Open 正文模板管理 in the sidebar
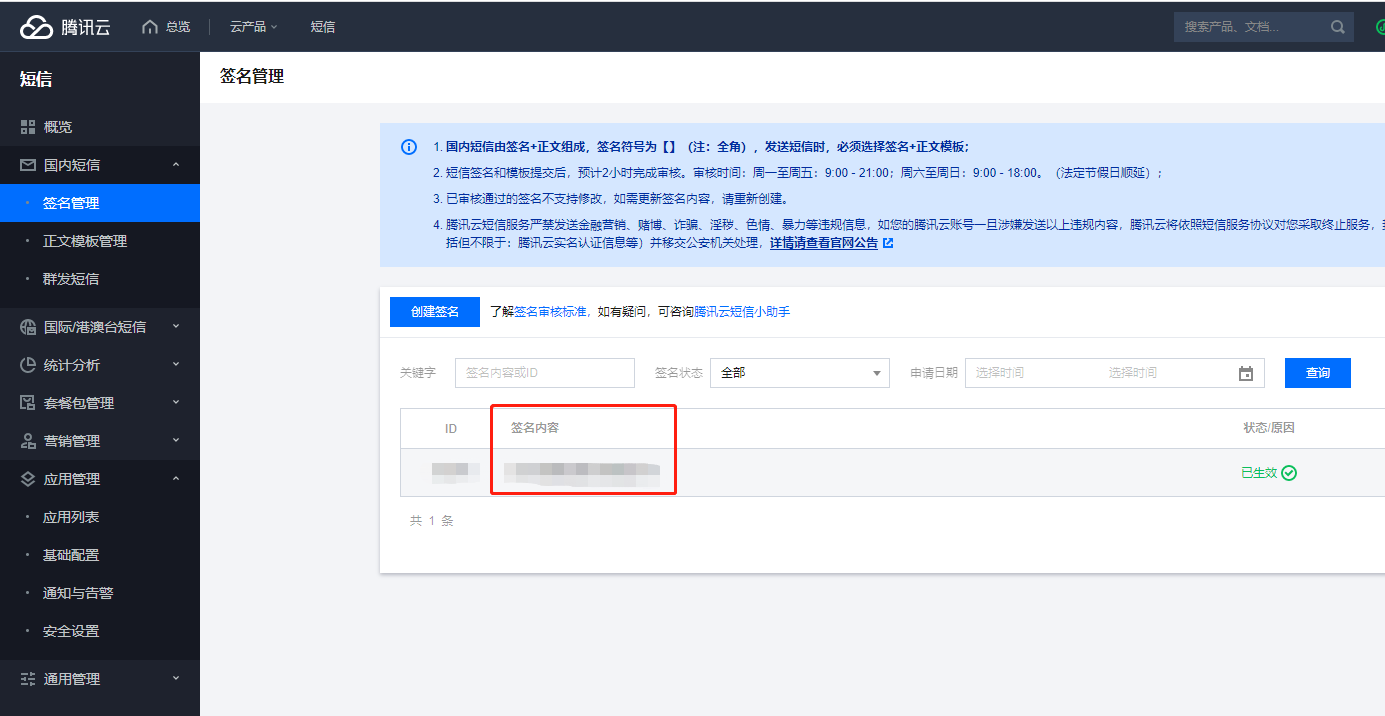1385x716 pixels. pos(85,241)
